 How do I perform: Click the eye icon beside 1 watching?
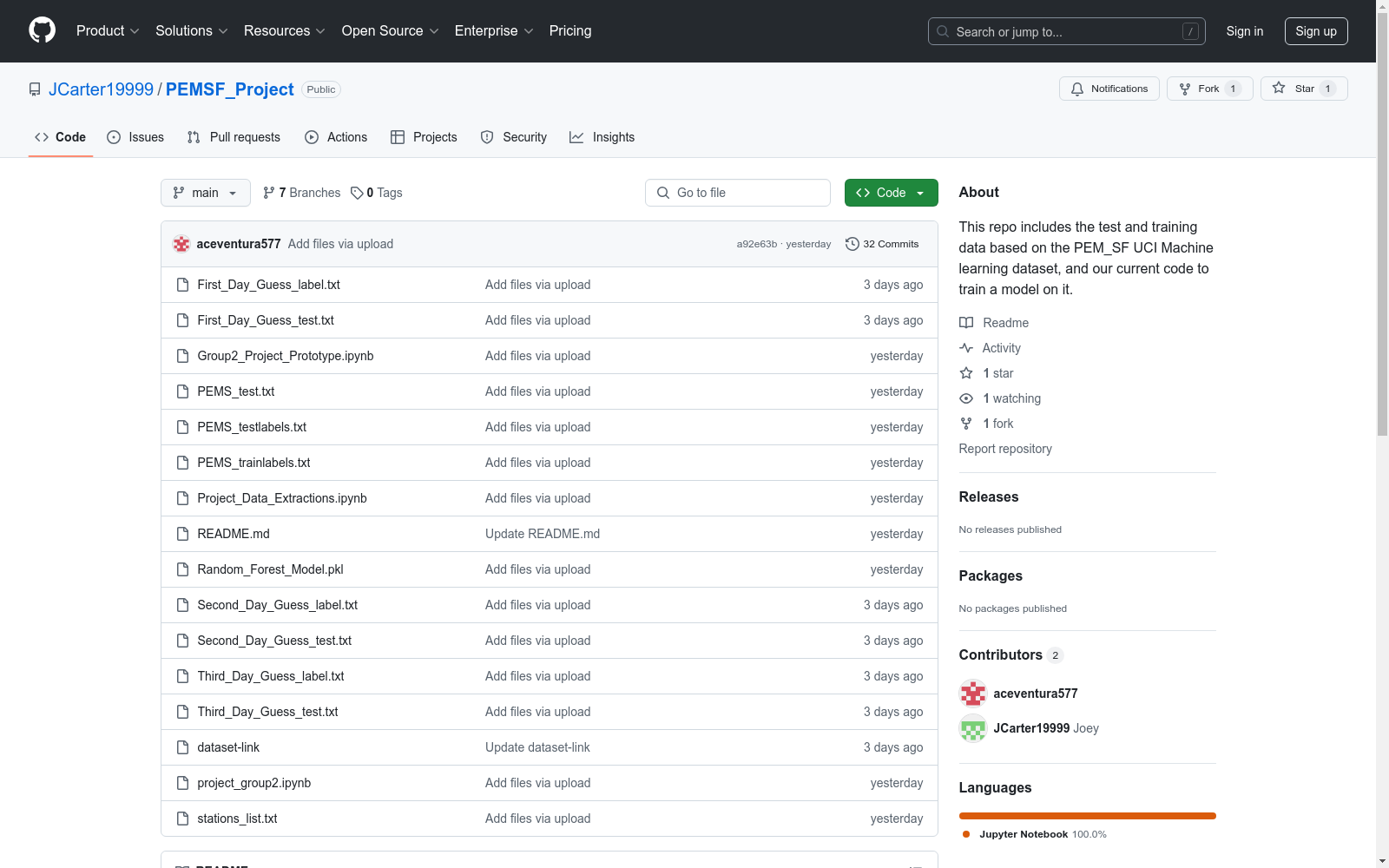tap(966, 398)
